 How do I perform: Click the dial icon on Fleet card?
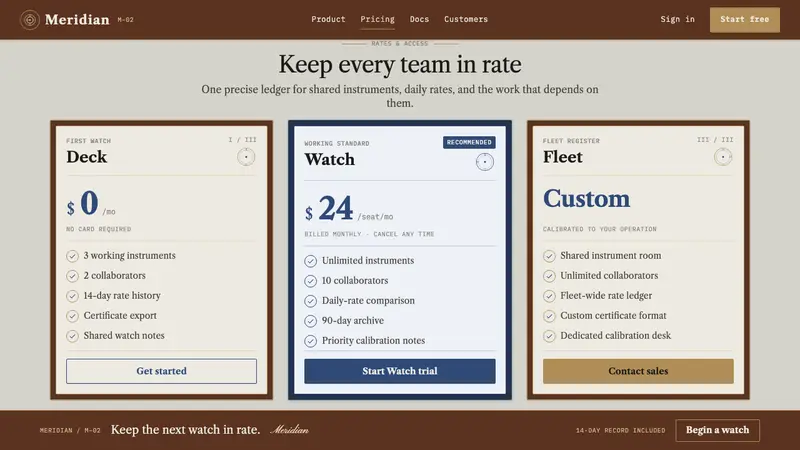723,157
